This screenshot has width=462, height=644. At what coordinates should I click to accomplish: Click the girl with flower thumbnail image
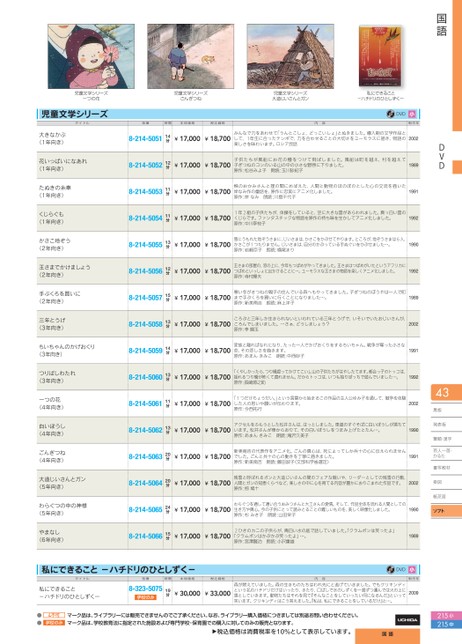(91, 56)
